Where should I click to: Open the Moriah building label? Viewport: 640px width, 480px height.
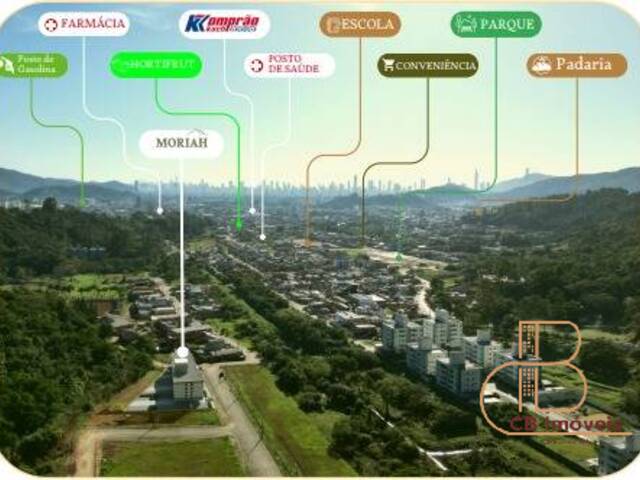(181, 144)
